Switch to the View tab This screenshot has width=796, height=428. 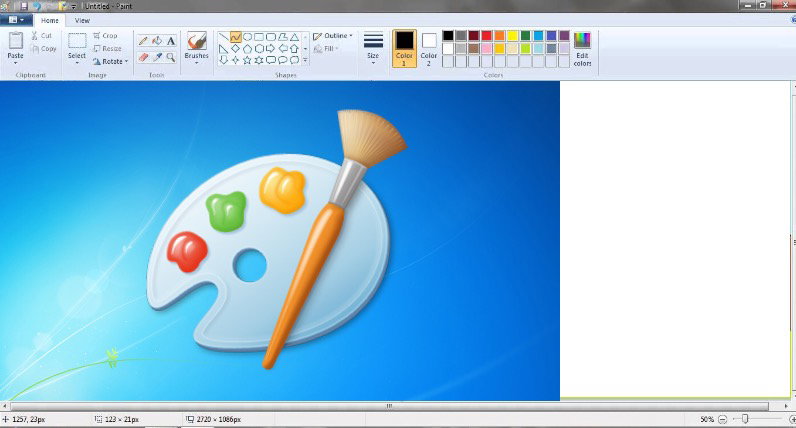pos(82,21)
